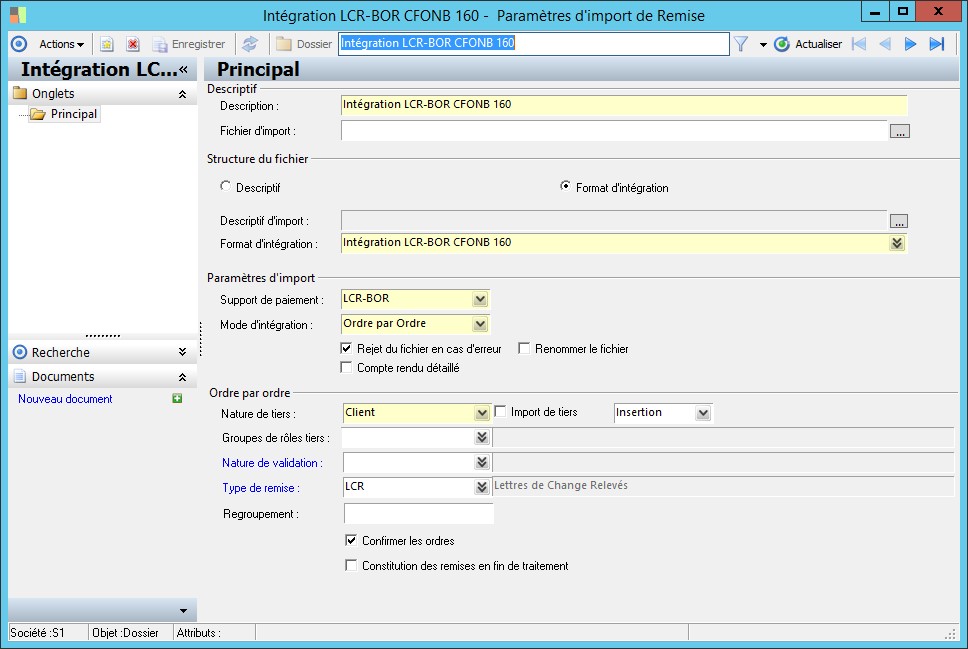The height and width of the screenshot is (649, 968).
Task: Click the Nouveau document link
Action: click(65, 399)
